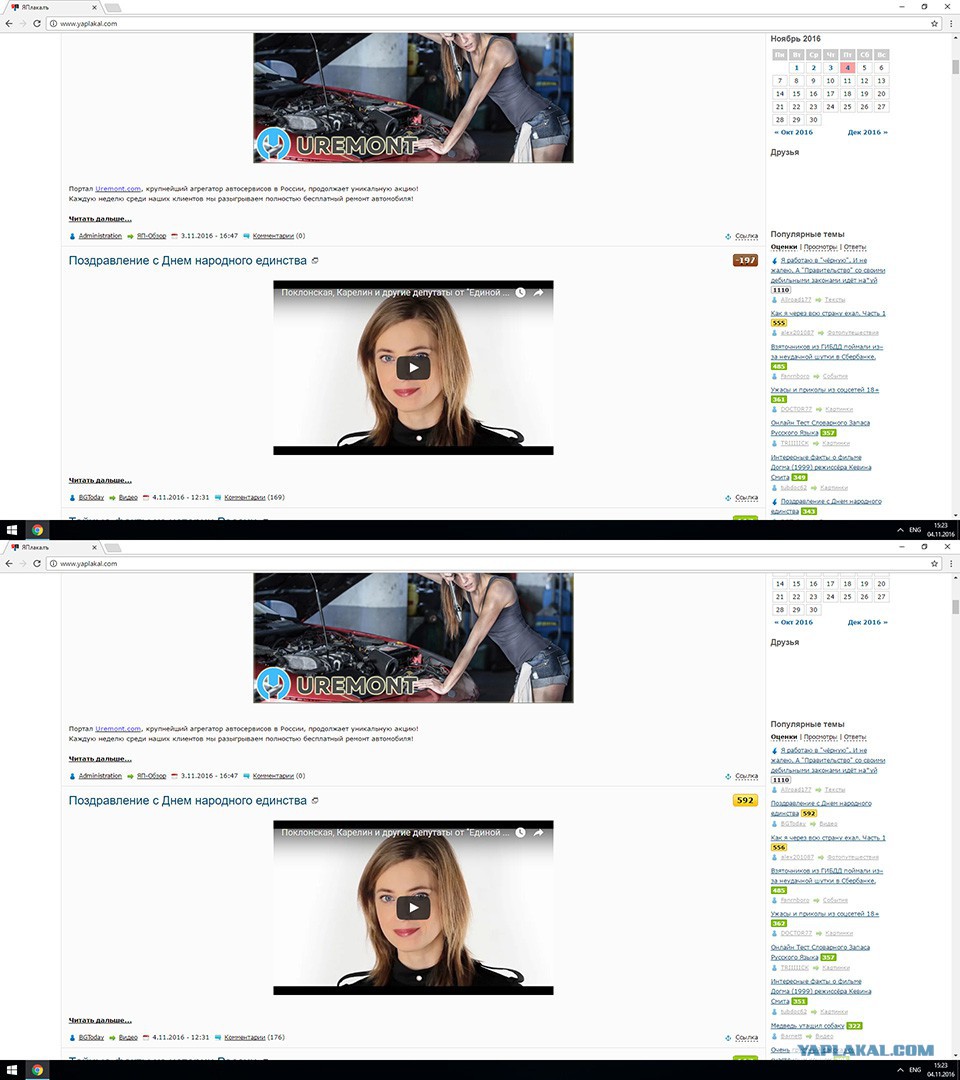Go to Окт 2016 in bottom calendar
The height and width of the screenshot is (1080, 960).
click(x=793, y=622)
